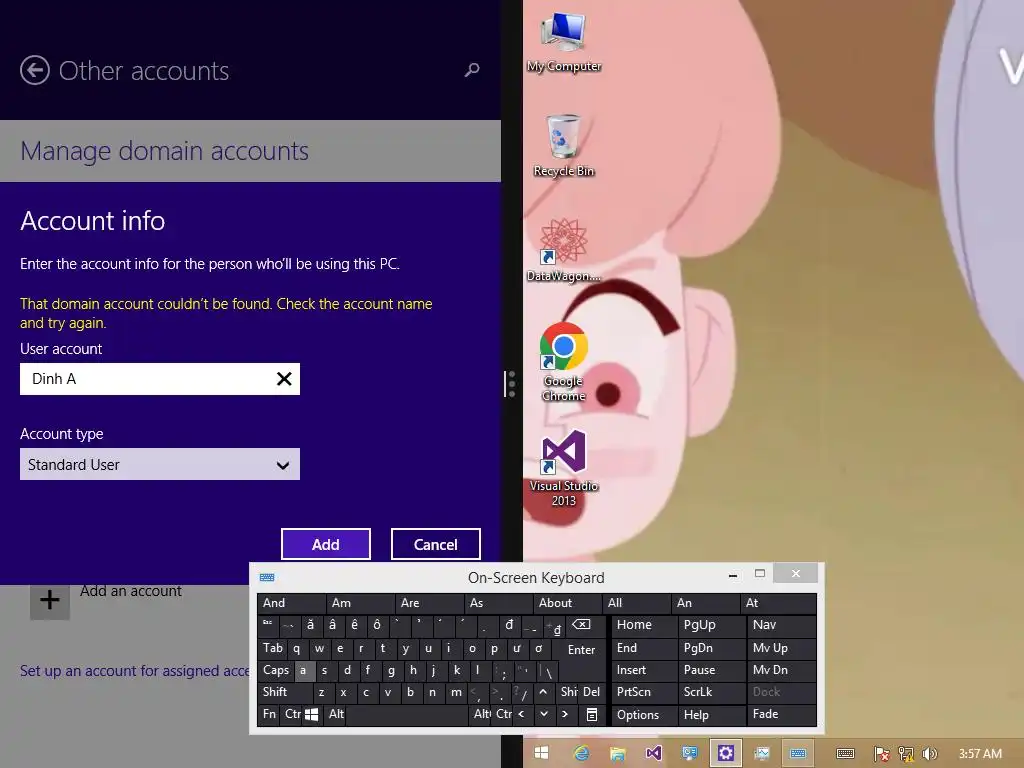Select the Recycle Bin desktop icon
Viewport: 1024px width, 768px height.
[x=564, y=146]
